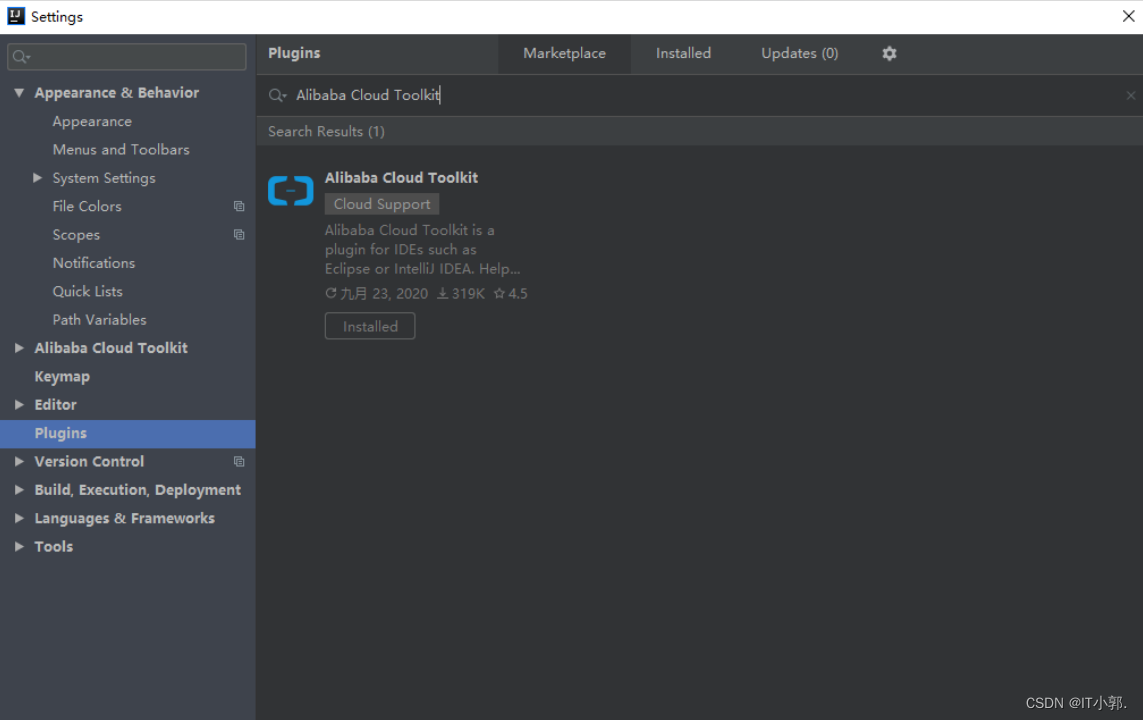Select Menus and Toolbars
Image resolution: width=1143 pixels, height=720 pixels.
tap(121, 149)
